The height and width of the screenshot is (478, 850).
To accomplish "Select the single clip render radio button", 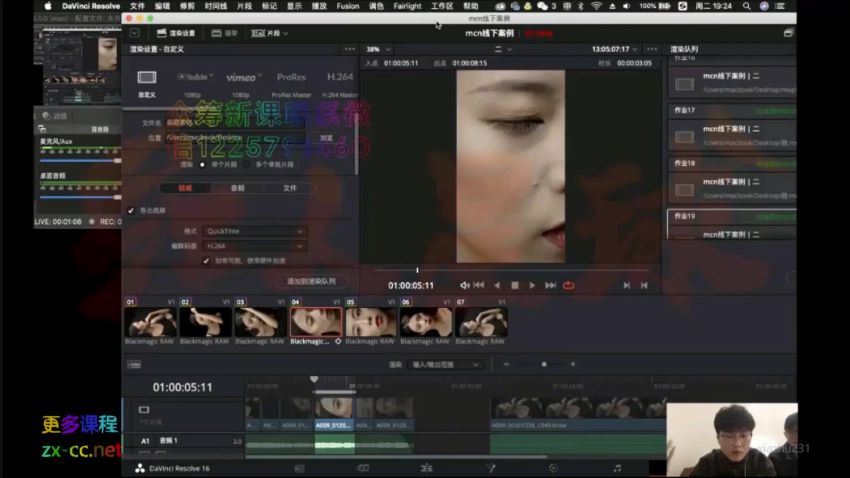I will [x=202, y=165].
